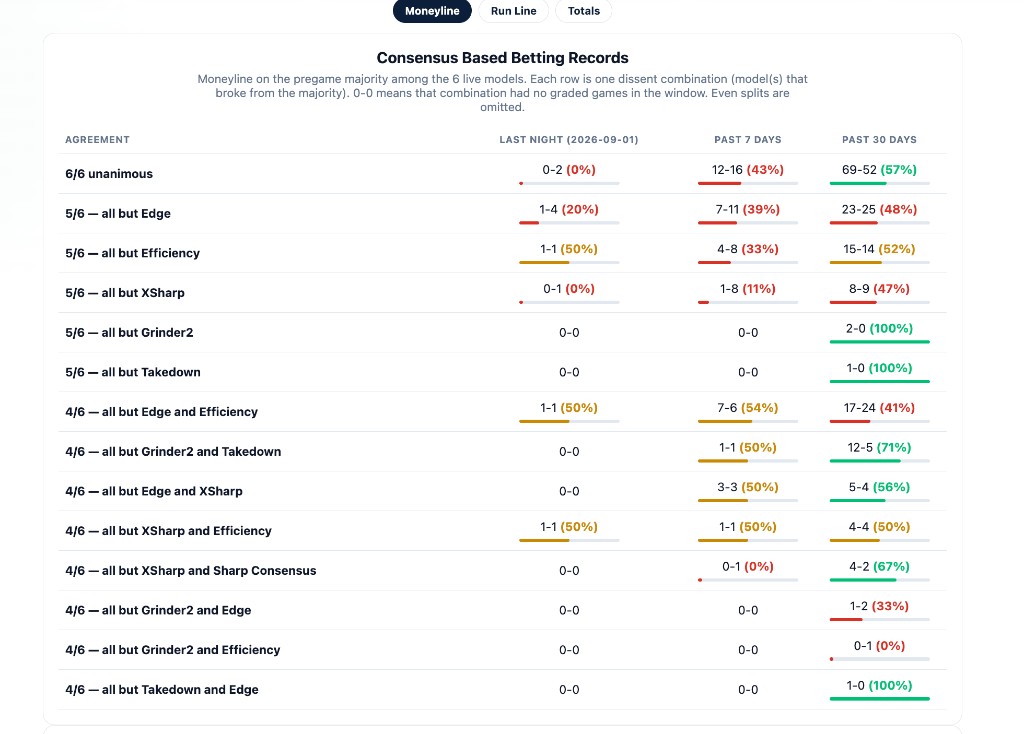Select the 5/6 — all but Edge row label
Screen dimensions: 1024x734
118,214
